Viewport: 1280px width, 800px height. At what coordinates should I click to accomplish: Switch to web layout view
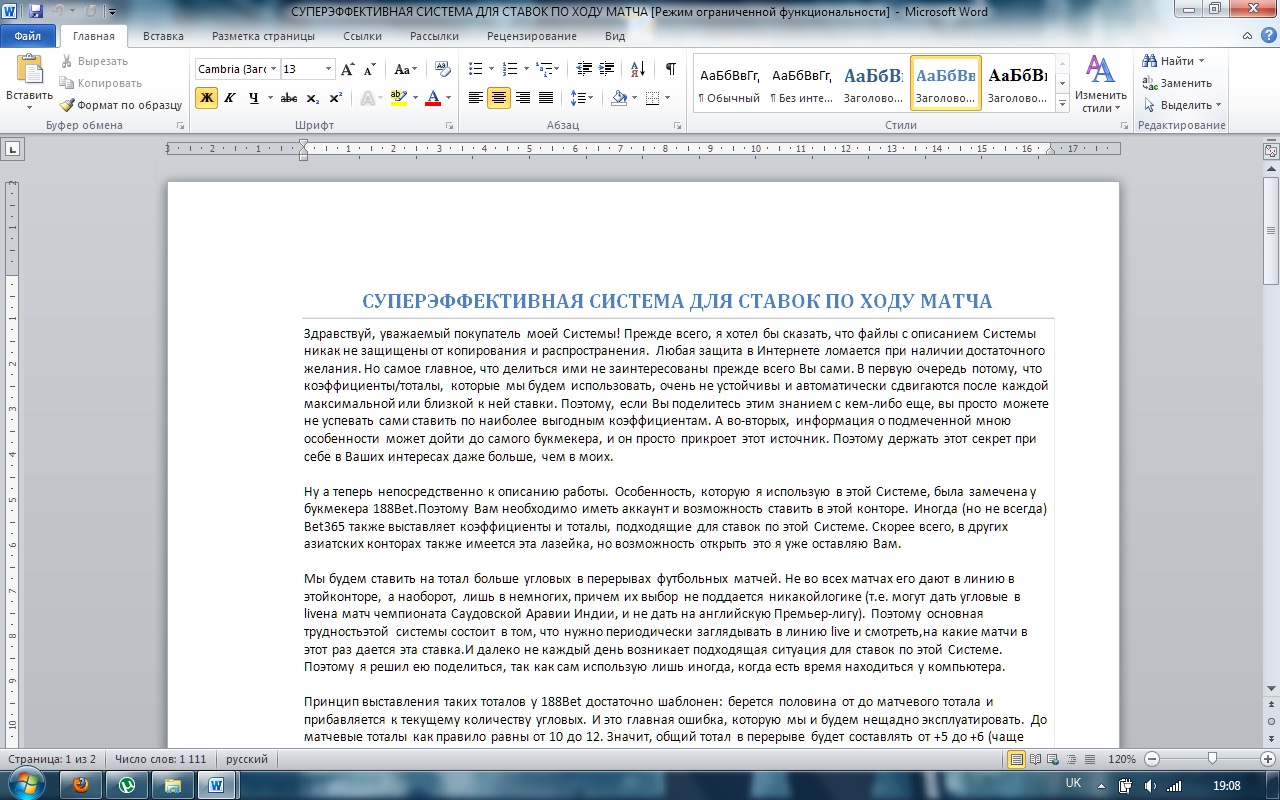[x=1051, y=759]
